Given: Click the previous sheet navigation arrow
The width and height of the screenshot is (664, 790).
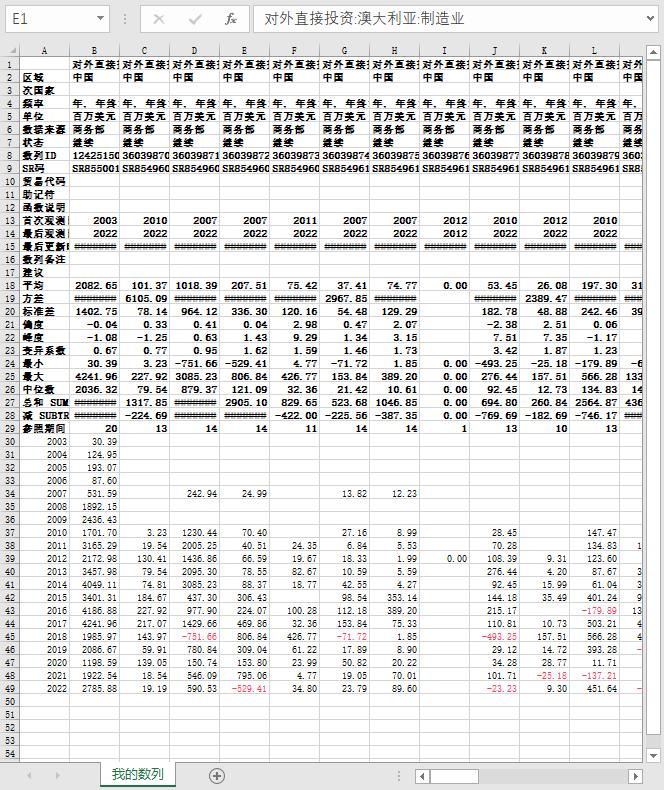Looking at the screenshot, I should click(29, 775).
